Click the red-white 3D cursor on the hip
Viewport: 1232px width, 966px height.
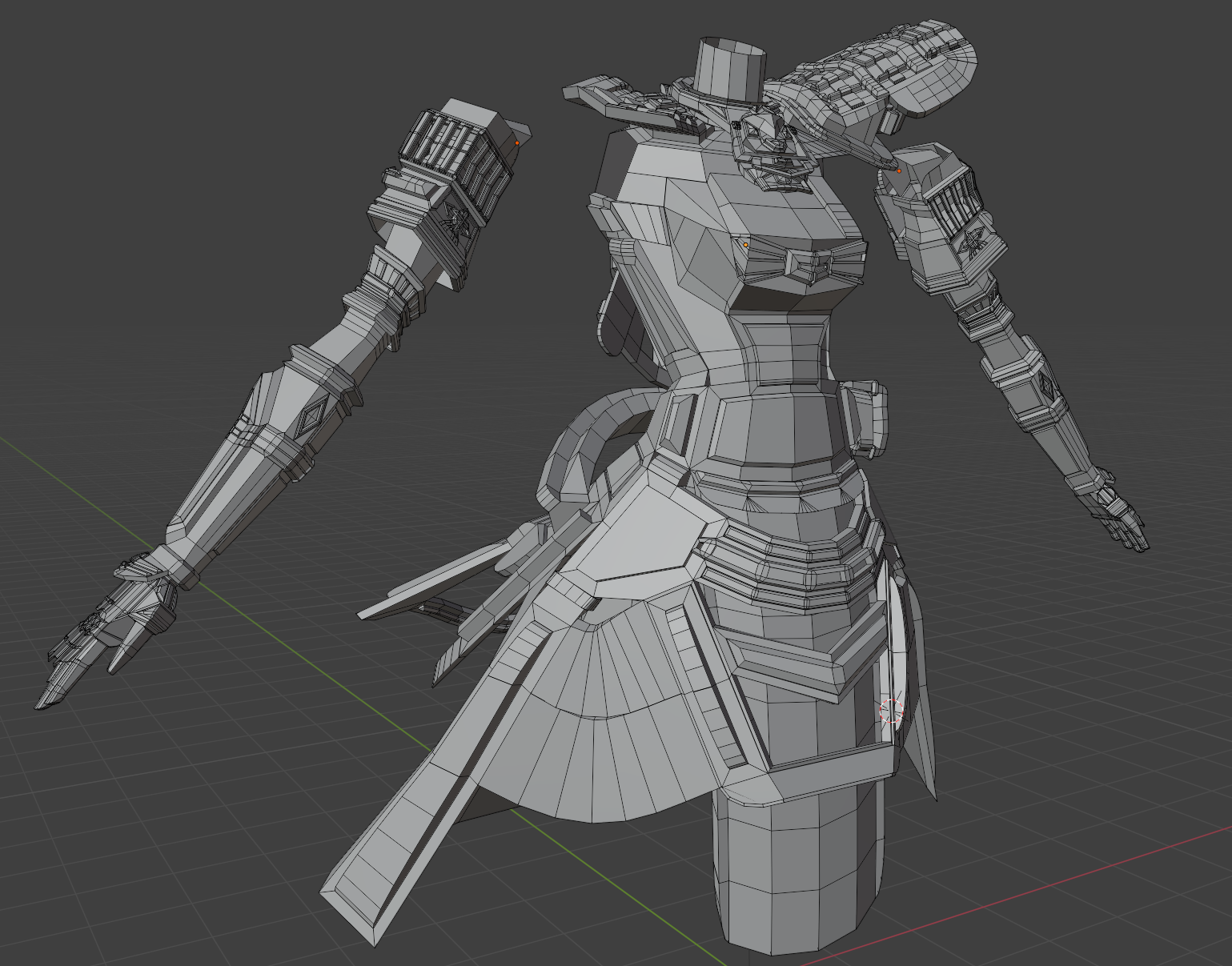point(891,710)
